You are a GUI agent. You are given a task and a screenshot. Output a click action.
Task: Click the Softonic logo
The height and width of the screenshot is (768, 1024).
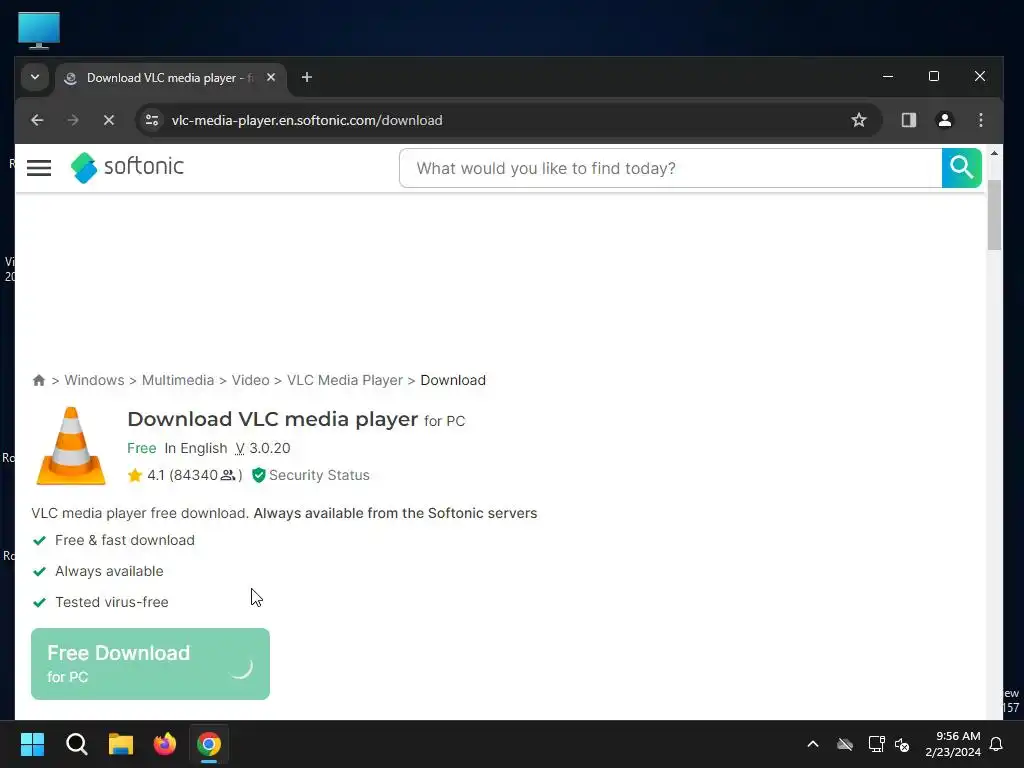127,167
